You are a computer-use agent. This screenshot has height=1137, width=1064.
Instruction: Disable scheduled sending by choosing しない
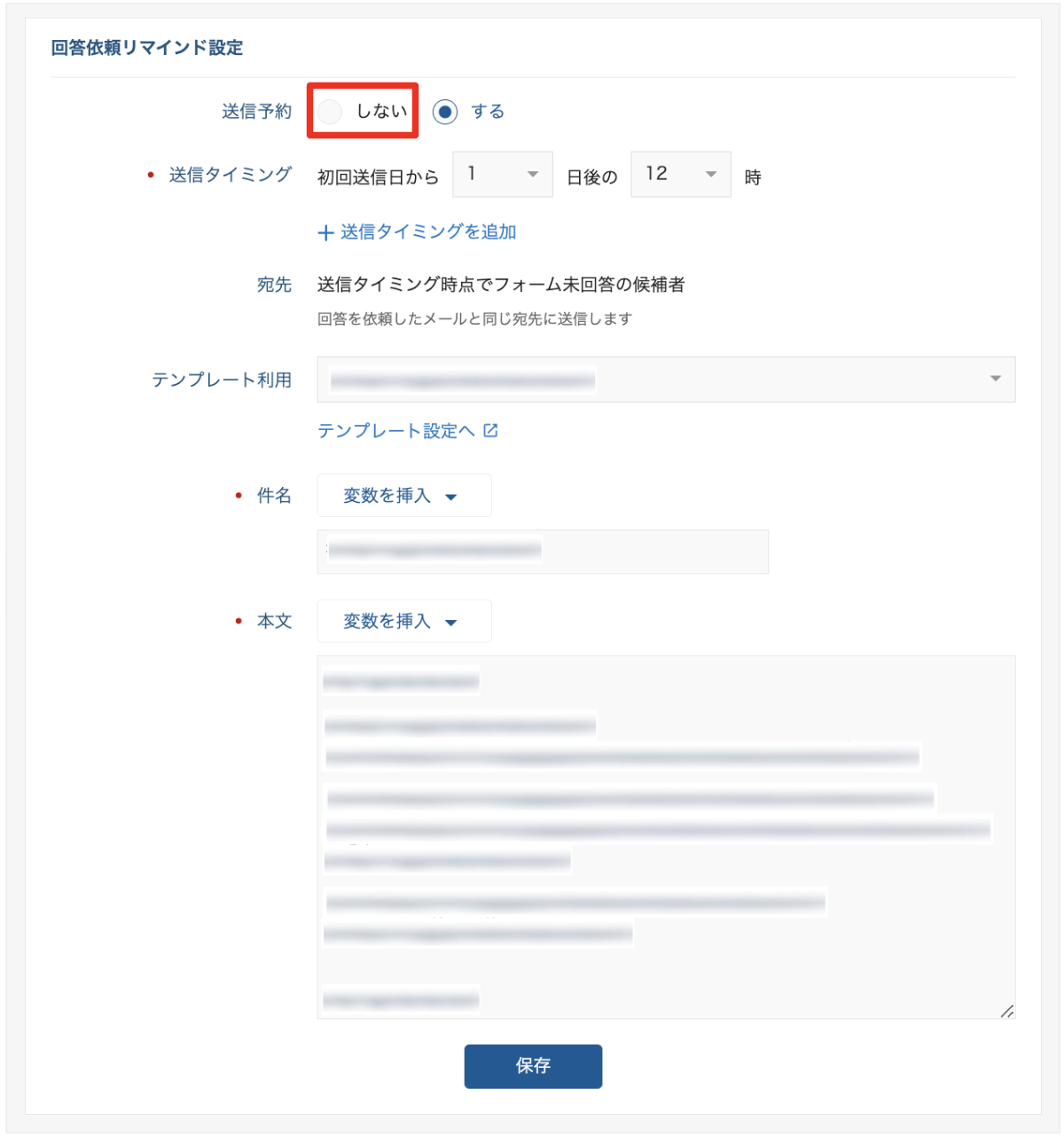tap(330, 111)
